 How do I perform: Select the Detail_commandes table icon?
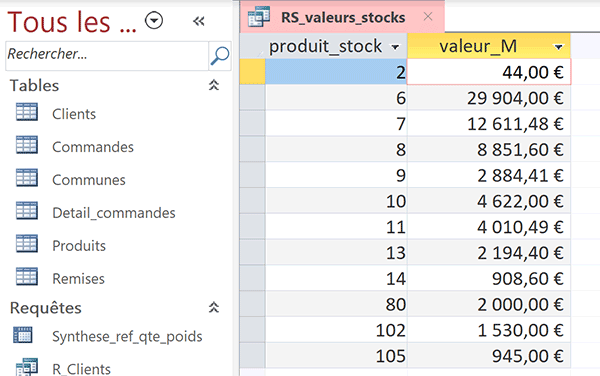point(27,211)
